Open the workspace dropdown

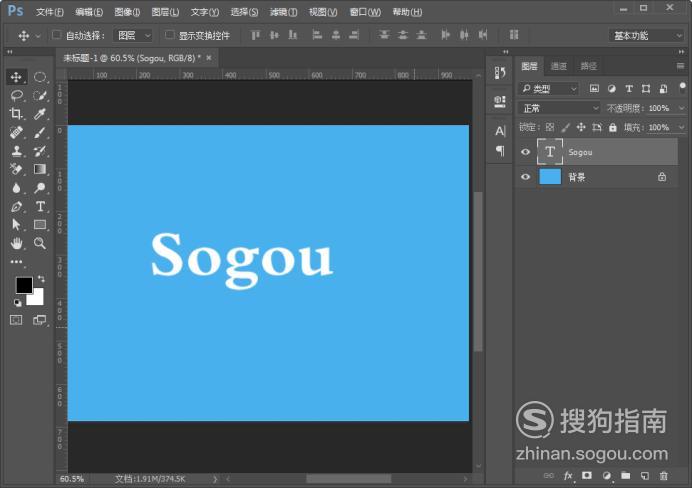(x=646, y=35)
